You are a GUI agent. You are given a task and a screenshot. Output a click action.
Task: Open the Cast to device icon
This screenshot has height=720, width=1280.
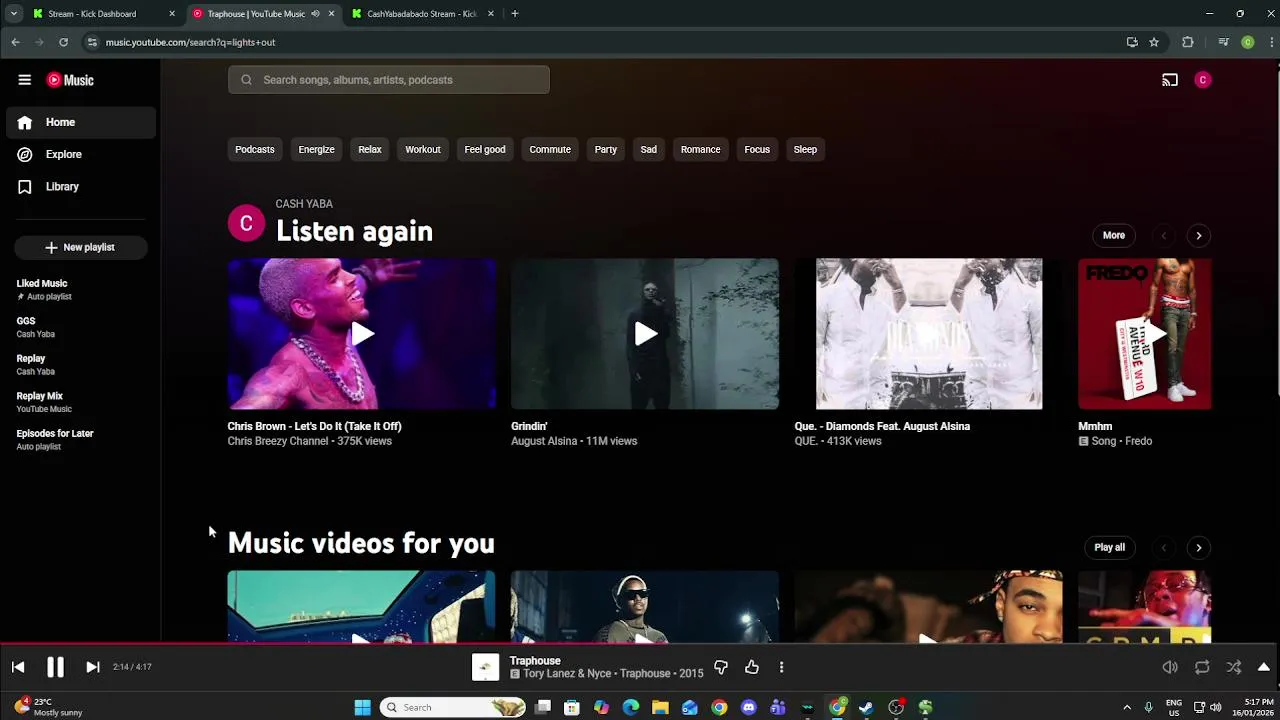click(1170, 80)
